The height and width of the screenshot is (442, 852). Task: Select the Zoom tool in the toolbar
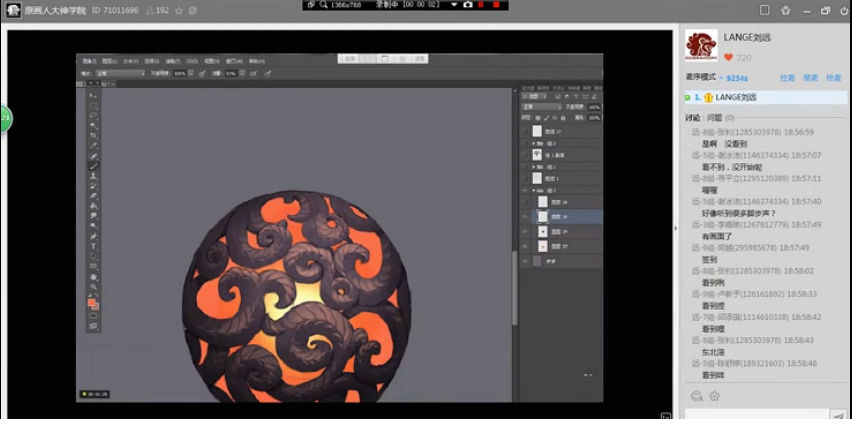coord(93,285)
